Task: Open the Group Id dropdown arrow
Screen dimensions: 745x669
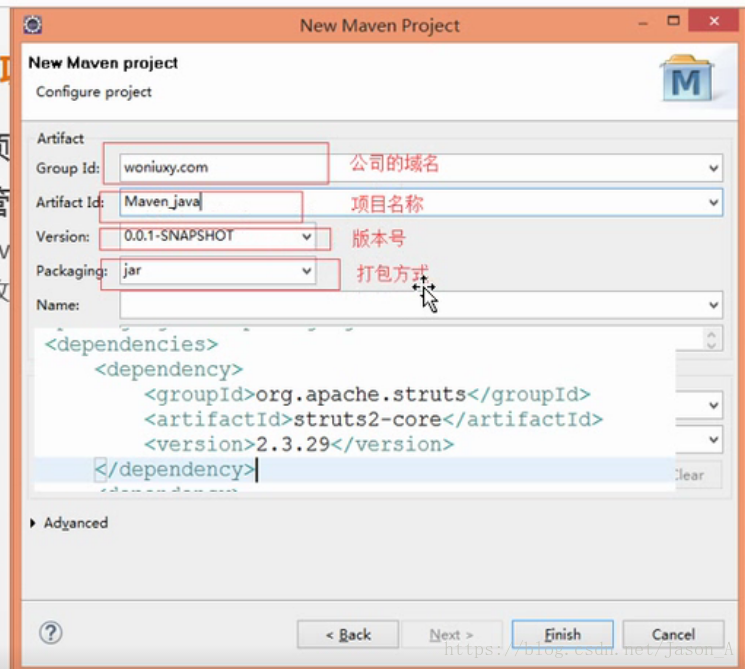Action: tap(713, 168)
